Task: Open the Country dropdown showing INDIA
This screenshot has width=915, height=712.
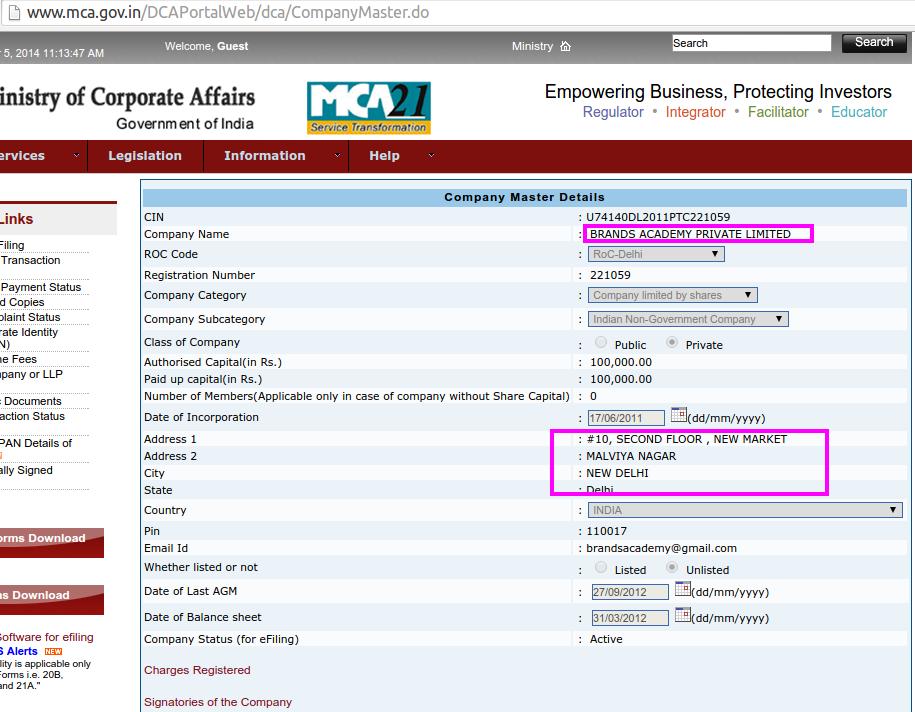Action: point(745,510)
